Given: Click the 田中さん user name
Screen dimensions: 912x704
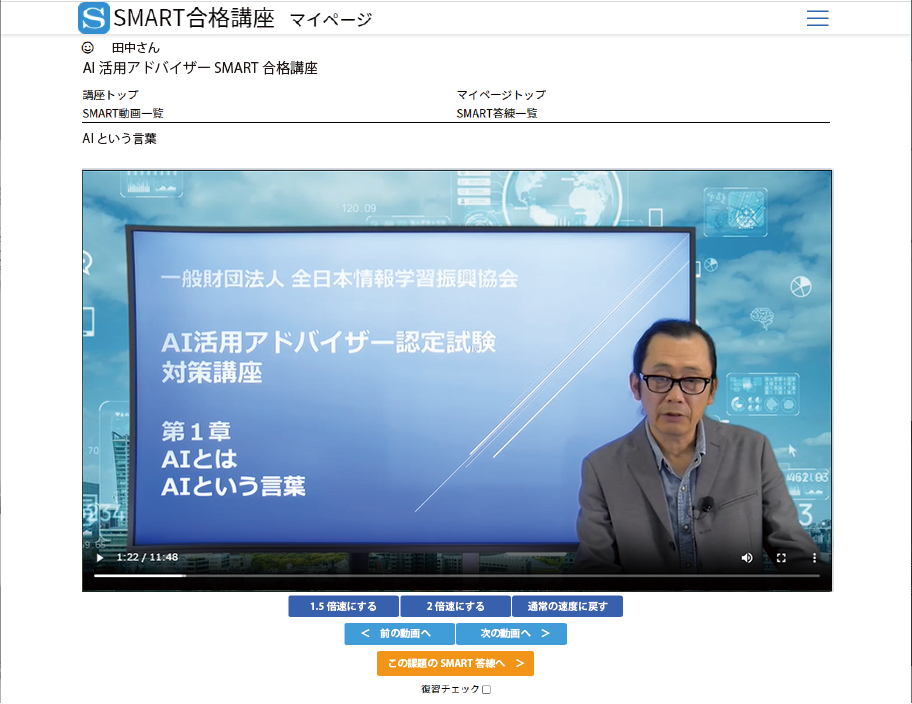Looking at the screenshot, I should (136, 48).
